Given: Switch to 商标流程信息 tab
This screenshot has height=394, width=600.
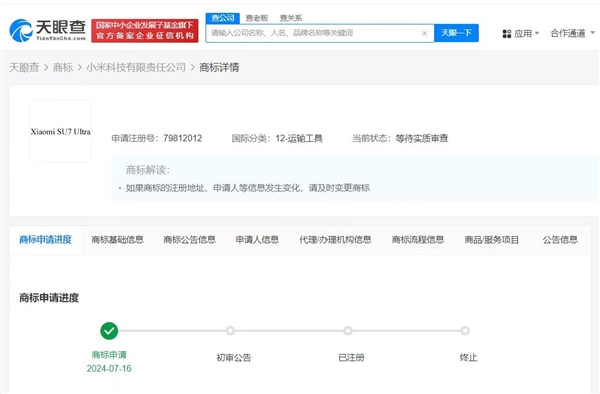Looking at the screenshot, I should coord(418,240).
